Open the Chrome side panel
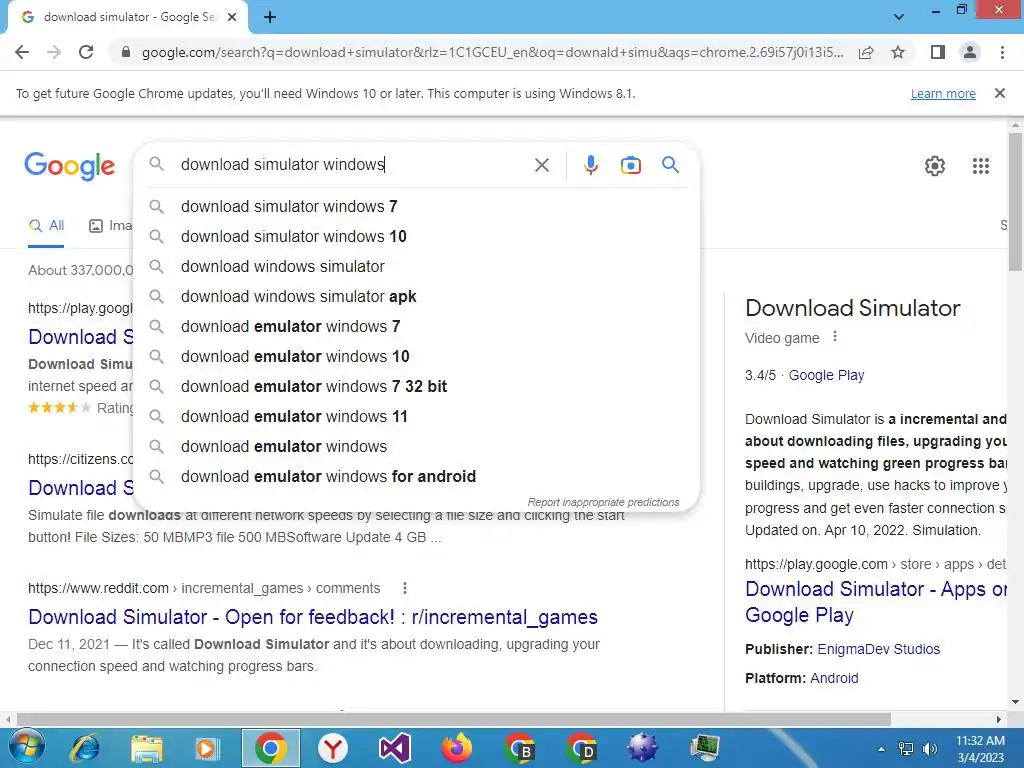 pos(938,52)
